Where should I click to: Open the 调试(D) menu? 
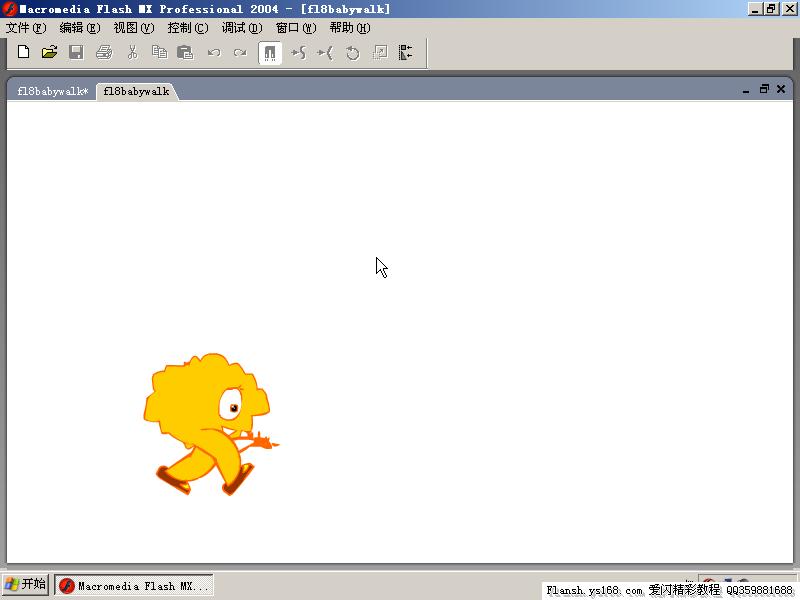[x=242, y=28]
